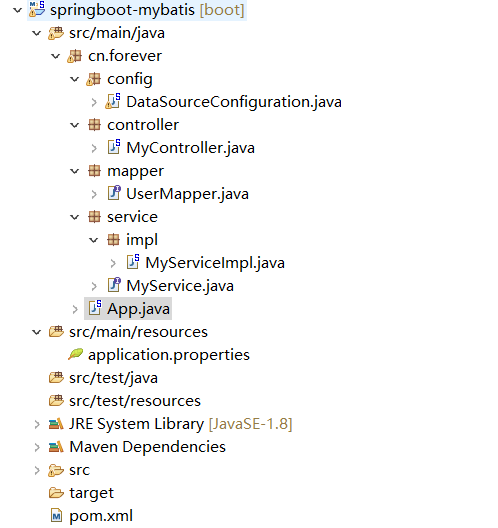498x528 pixels.
Task: Click the MyServiceImpl.java class icon
Action: (x=133, y=262)
